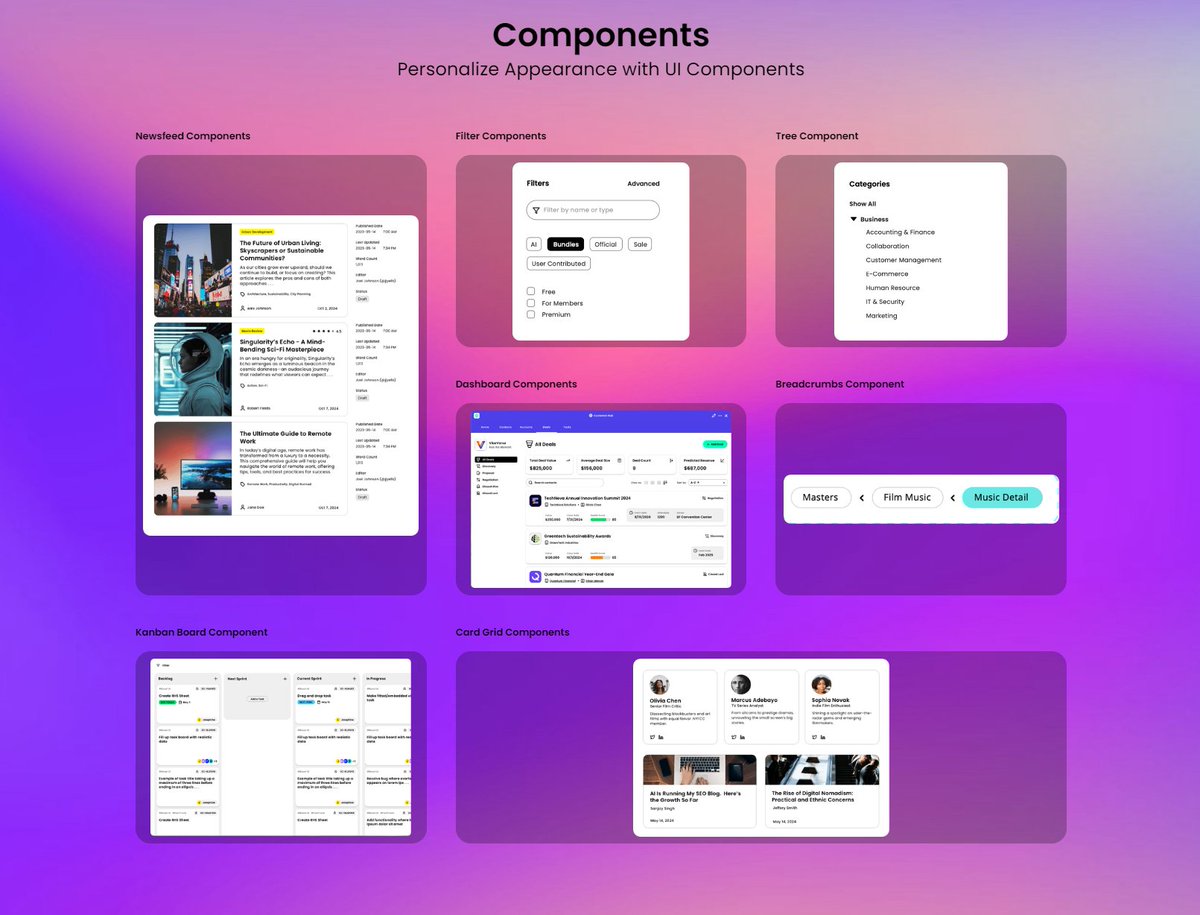Click chevron between Masters and Film Music

[x=861, y=497]
